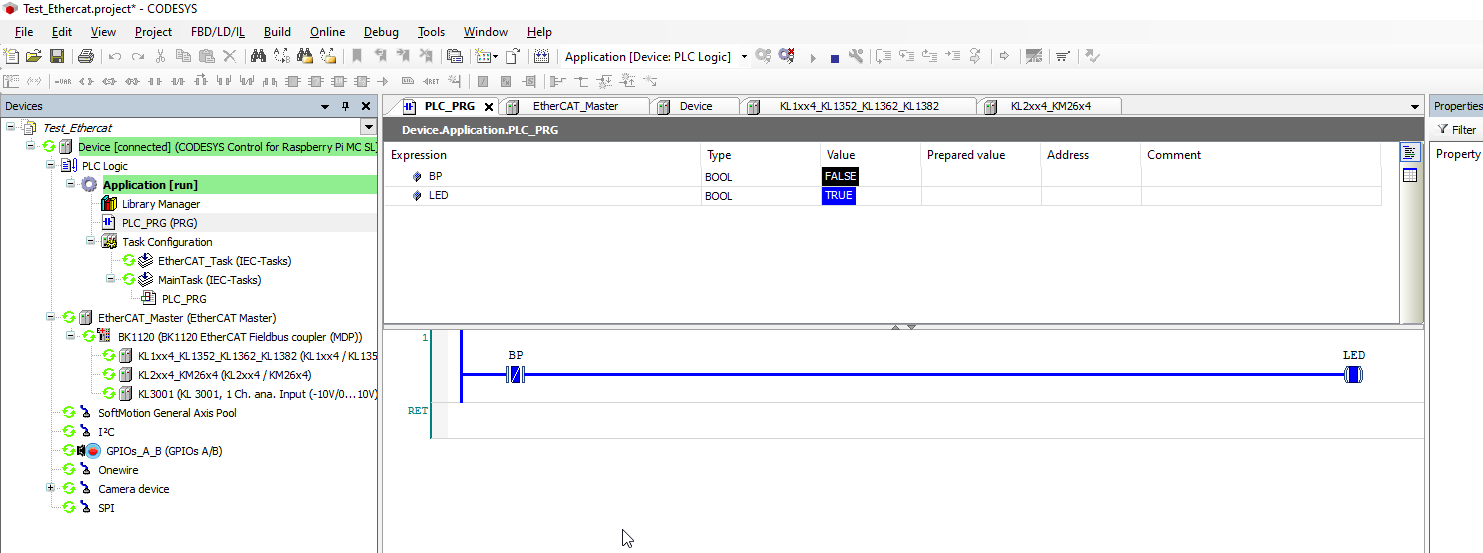Click the Filter button in Properties panel
The width and height of the screenshot is (1483, 553).
(x=1457, y=130)
